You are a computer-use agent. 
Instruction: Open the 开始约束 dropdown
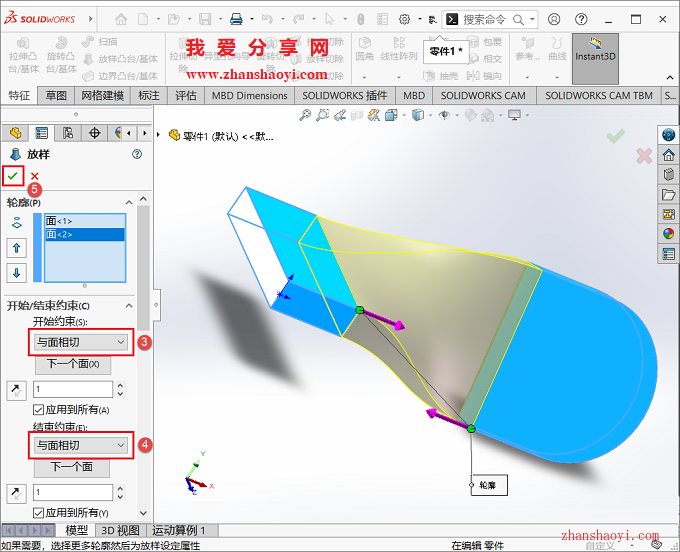click(x=81, y=342)
